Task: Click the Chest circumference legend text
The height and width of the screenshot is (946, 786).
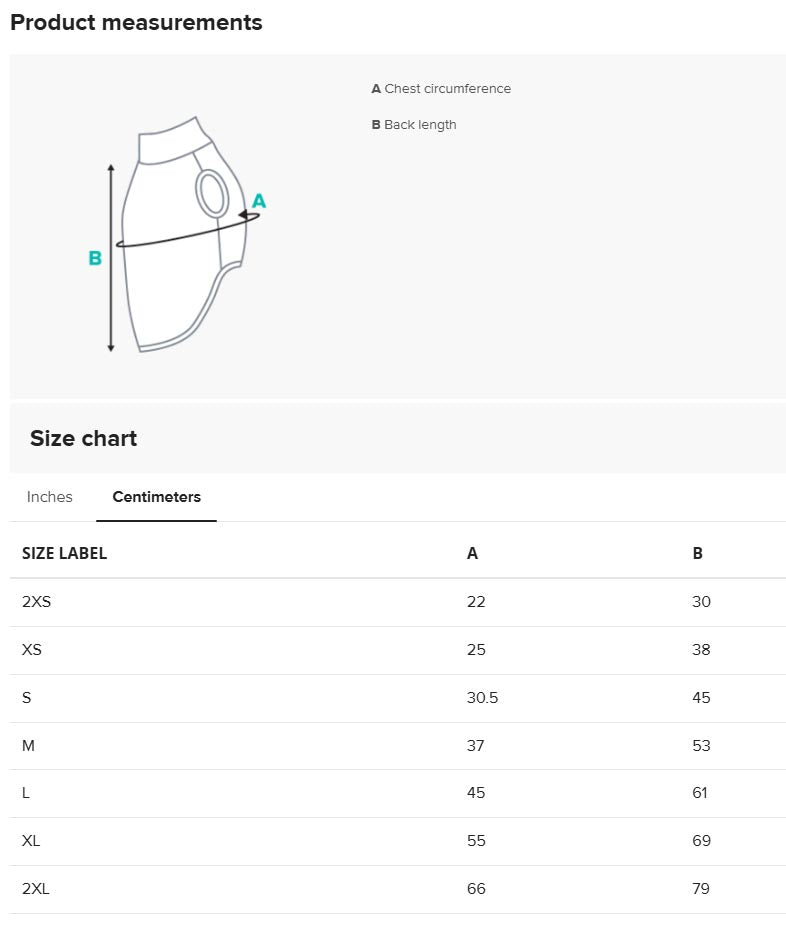Action: tap(441, 89)
